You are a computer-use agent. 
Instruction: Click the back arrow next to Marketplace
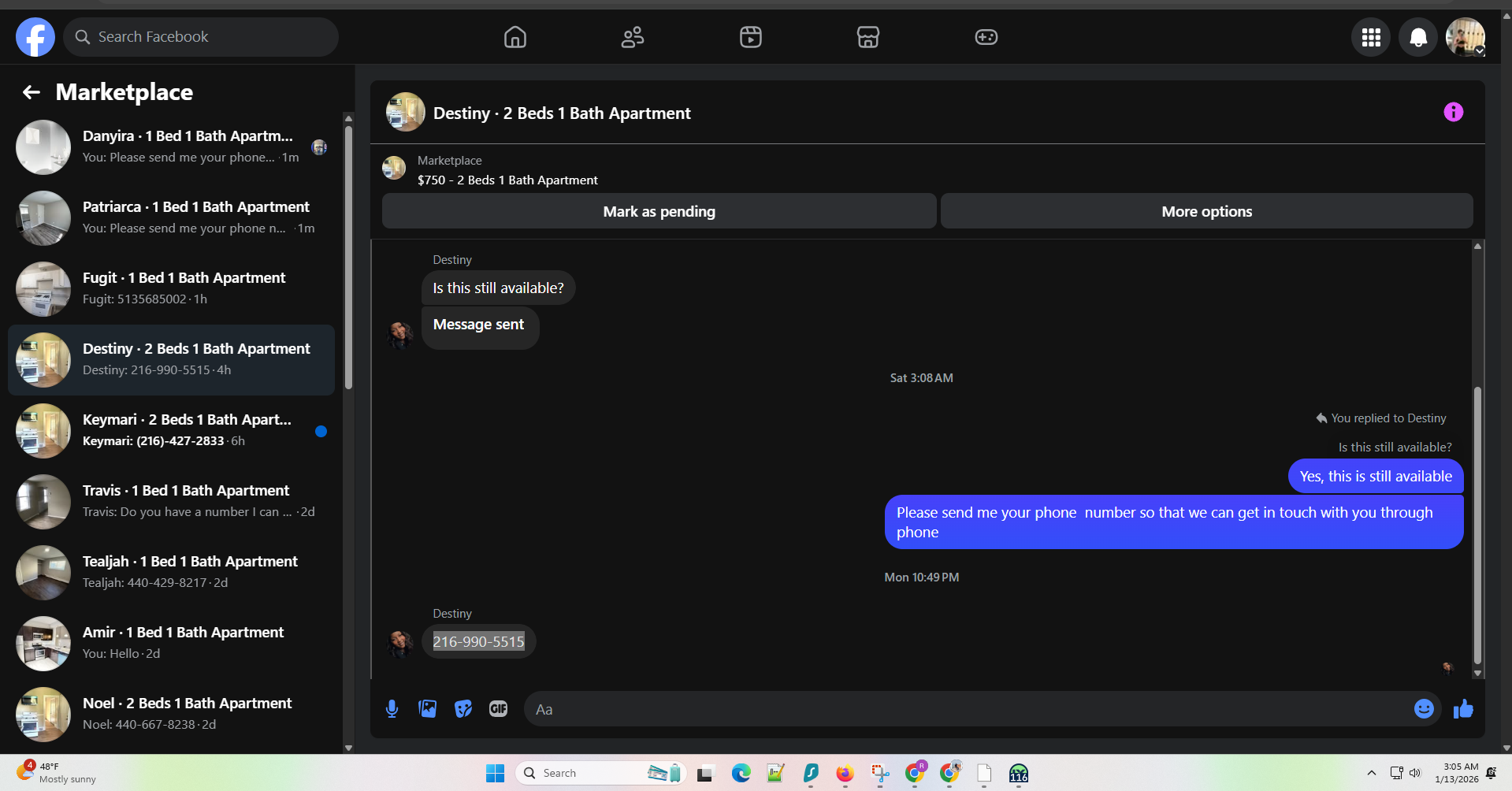click(32, 92)
